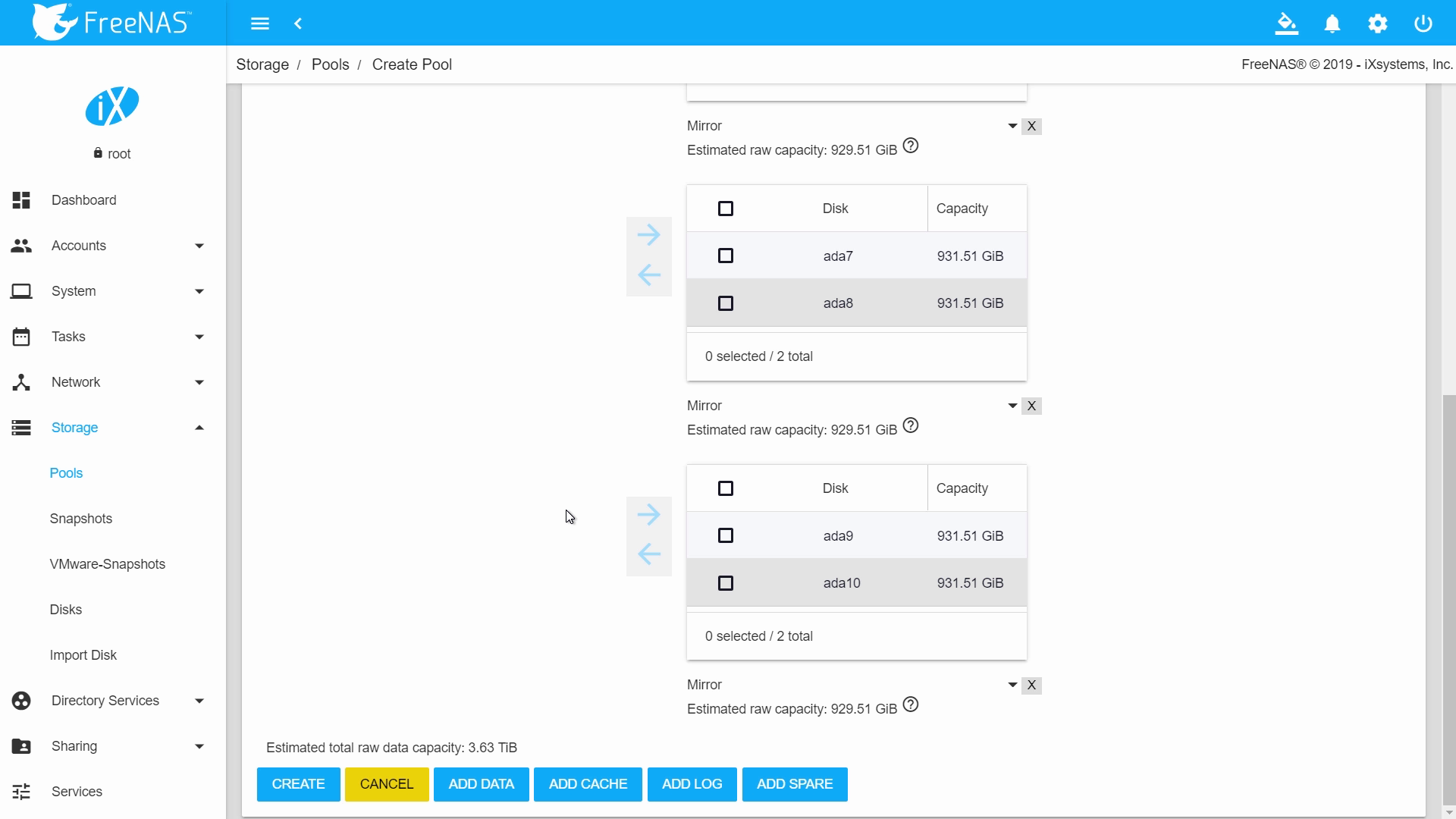Open the settings gear icon in header

click(x=1378, y=24)
